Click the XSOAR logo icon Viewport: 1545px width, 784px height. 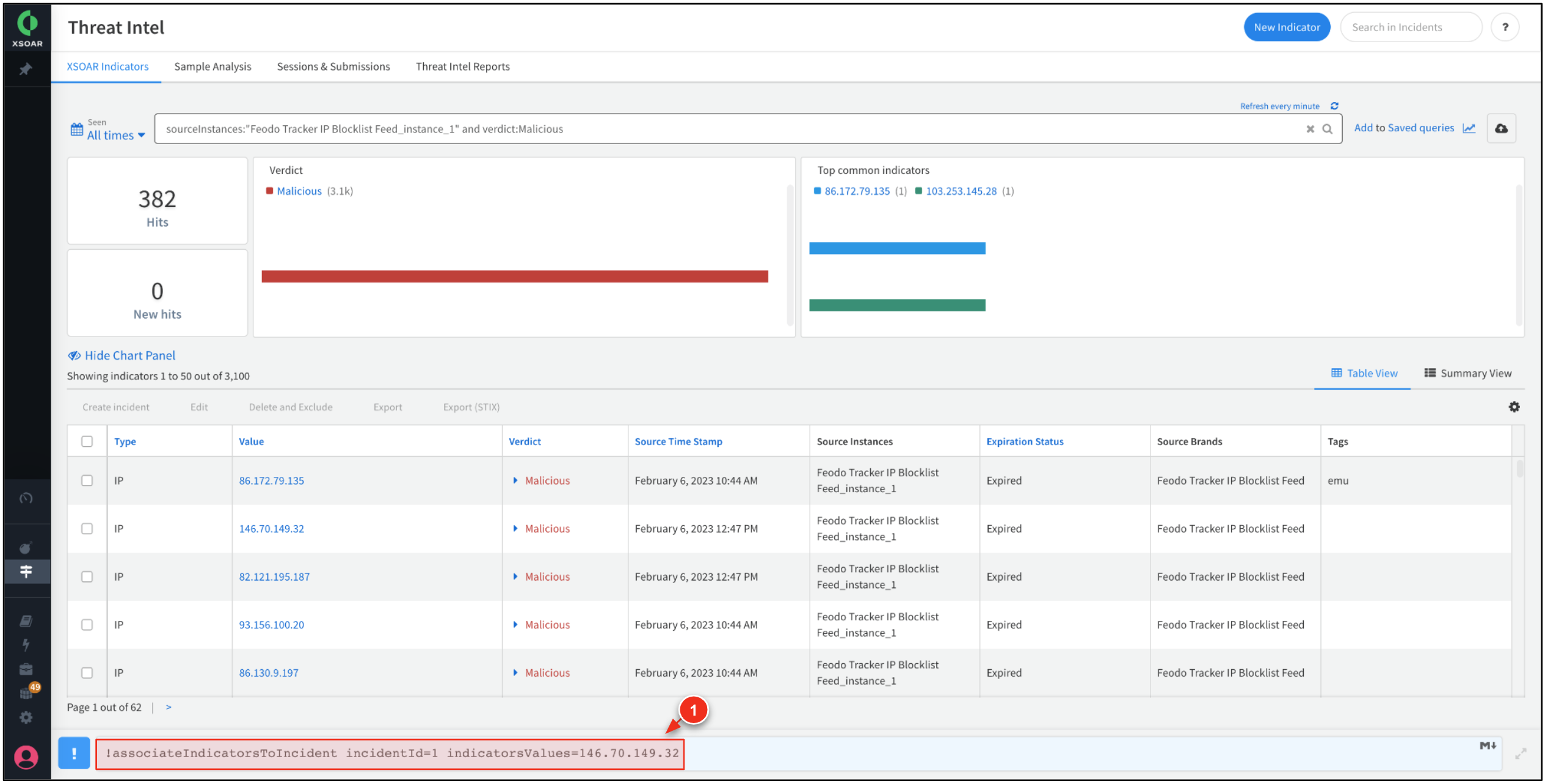pyautogui.click(x=27, y=28)
